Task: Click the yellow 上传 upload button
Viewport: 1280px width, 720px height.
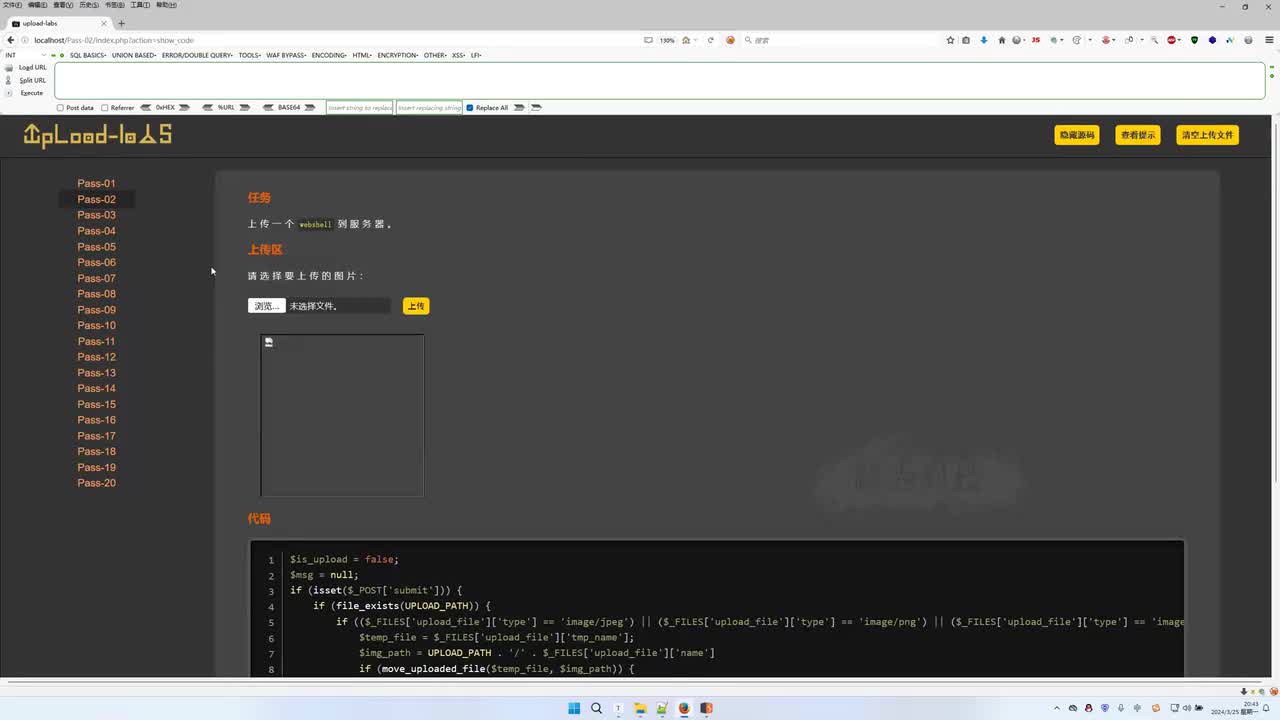Action: click(x=416, y=306)
